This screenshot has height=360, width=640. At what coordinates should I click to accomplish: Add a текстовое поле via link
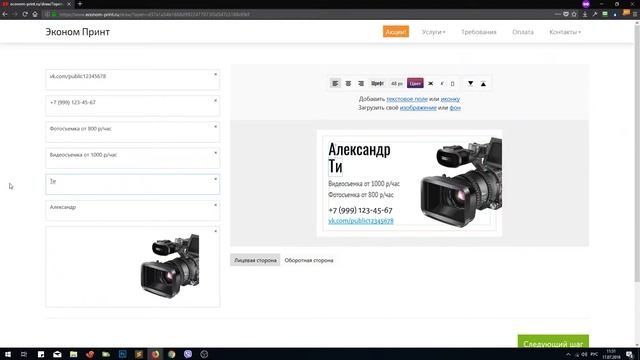coord(407,99)
